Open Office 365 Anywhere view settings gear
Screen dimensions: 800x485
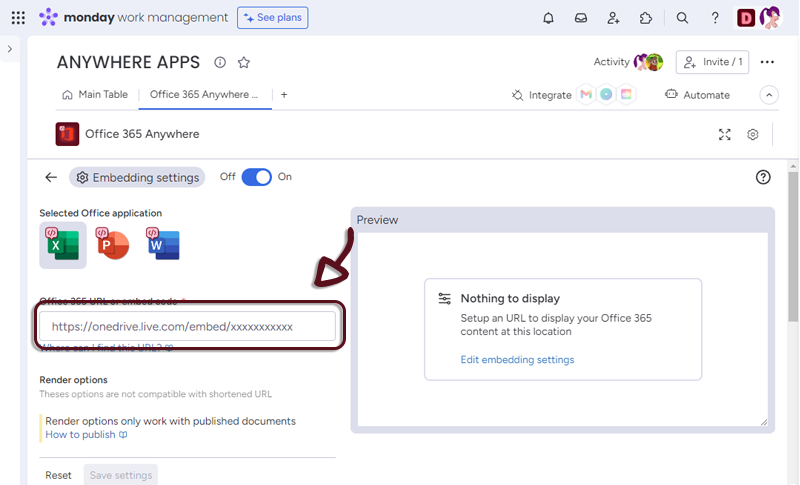pos(753,135)
